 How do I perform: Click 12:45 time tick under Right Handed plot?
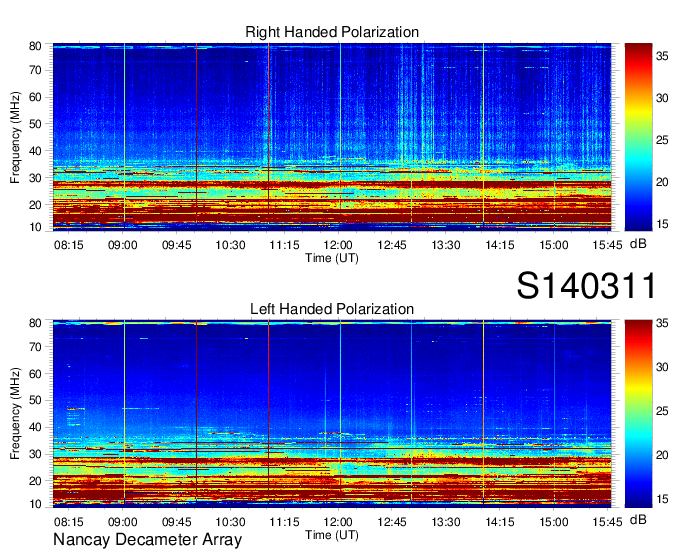pos(392,245)
